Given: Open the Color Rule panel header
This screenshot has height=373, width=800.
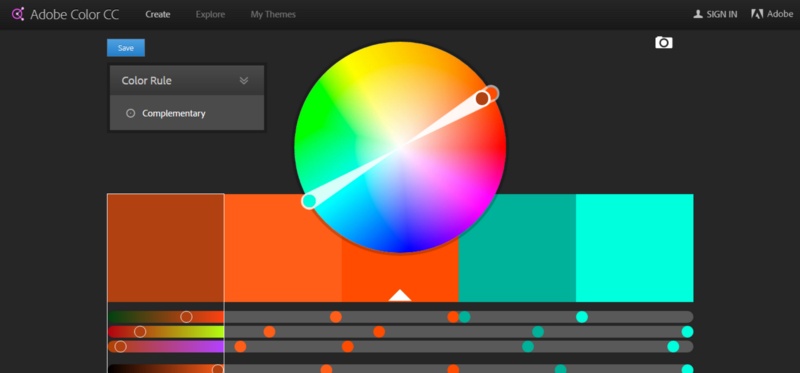Looking at the screenshot, I should point(187,81).
